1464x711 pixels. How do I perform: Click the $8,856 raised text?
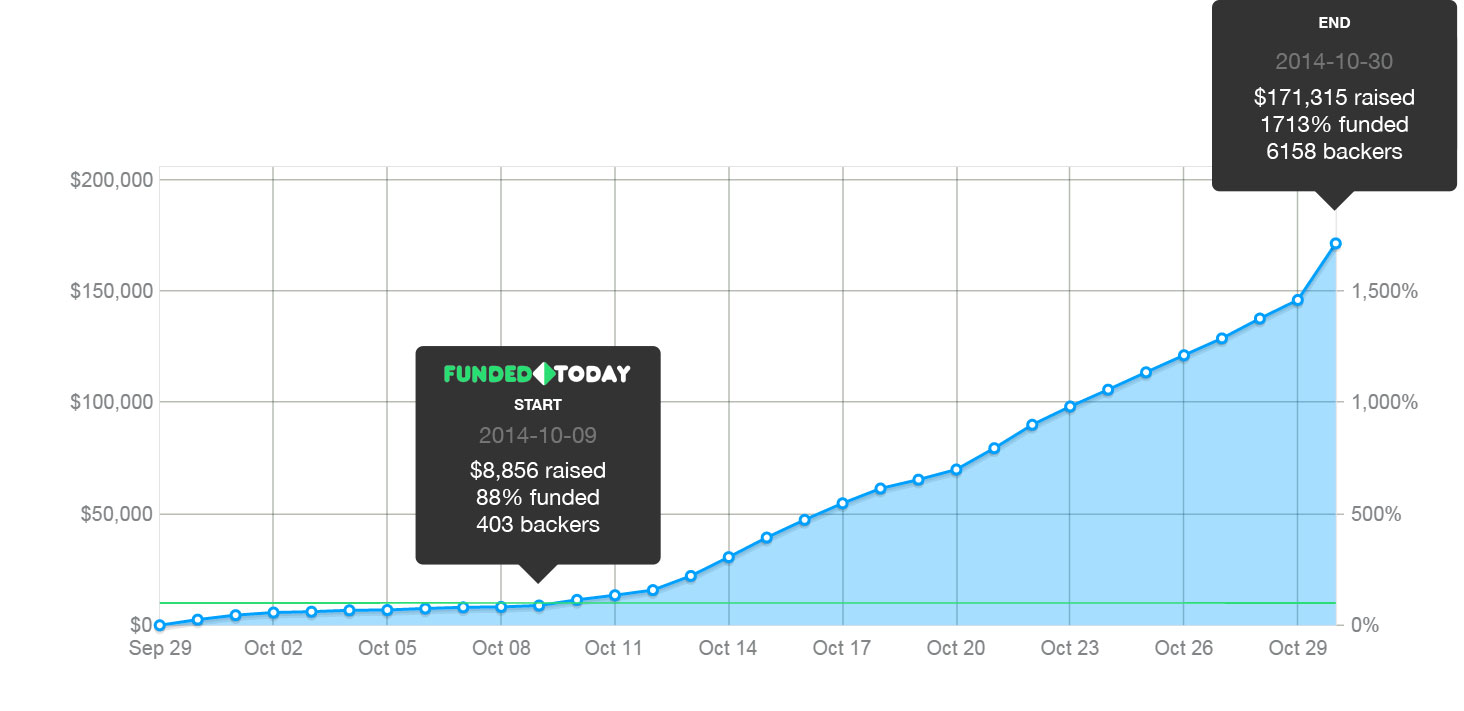click(x=538, y=470)
